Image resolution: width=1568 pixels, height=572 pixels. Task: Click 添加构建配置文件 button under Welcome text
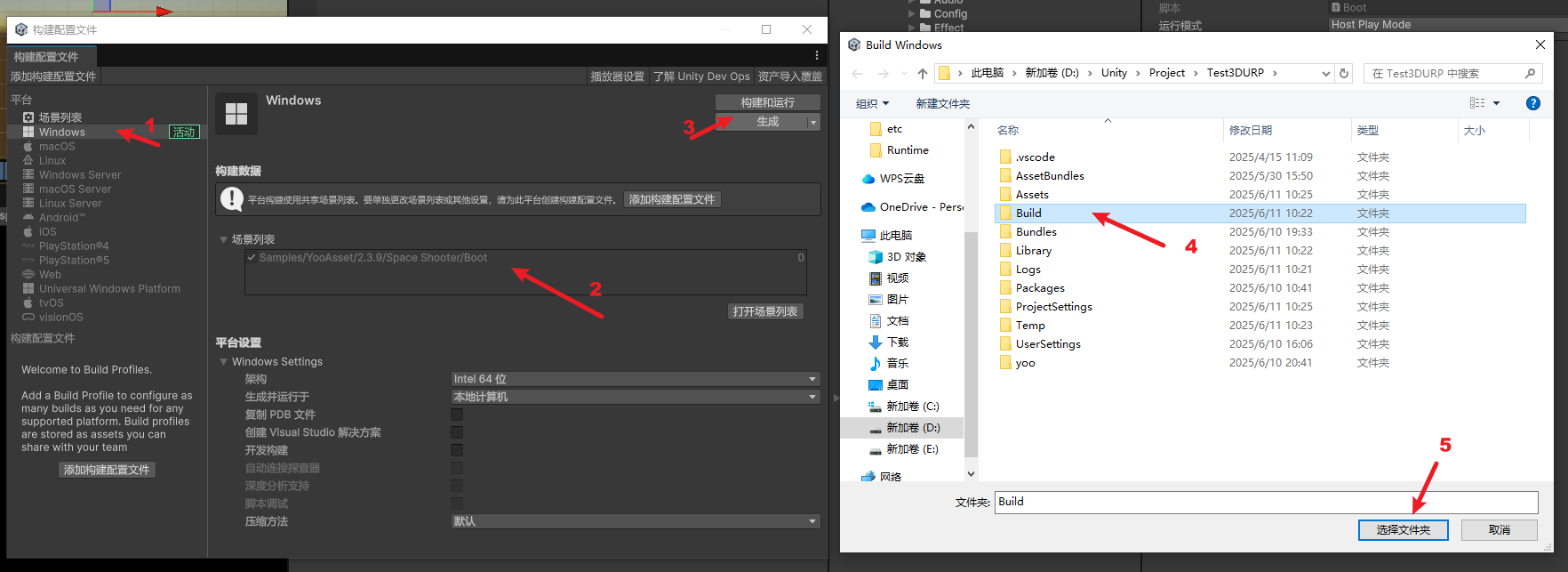(107, 470)
